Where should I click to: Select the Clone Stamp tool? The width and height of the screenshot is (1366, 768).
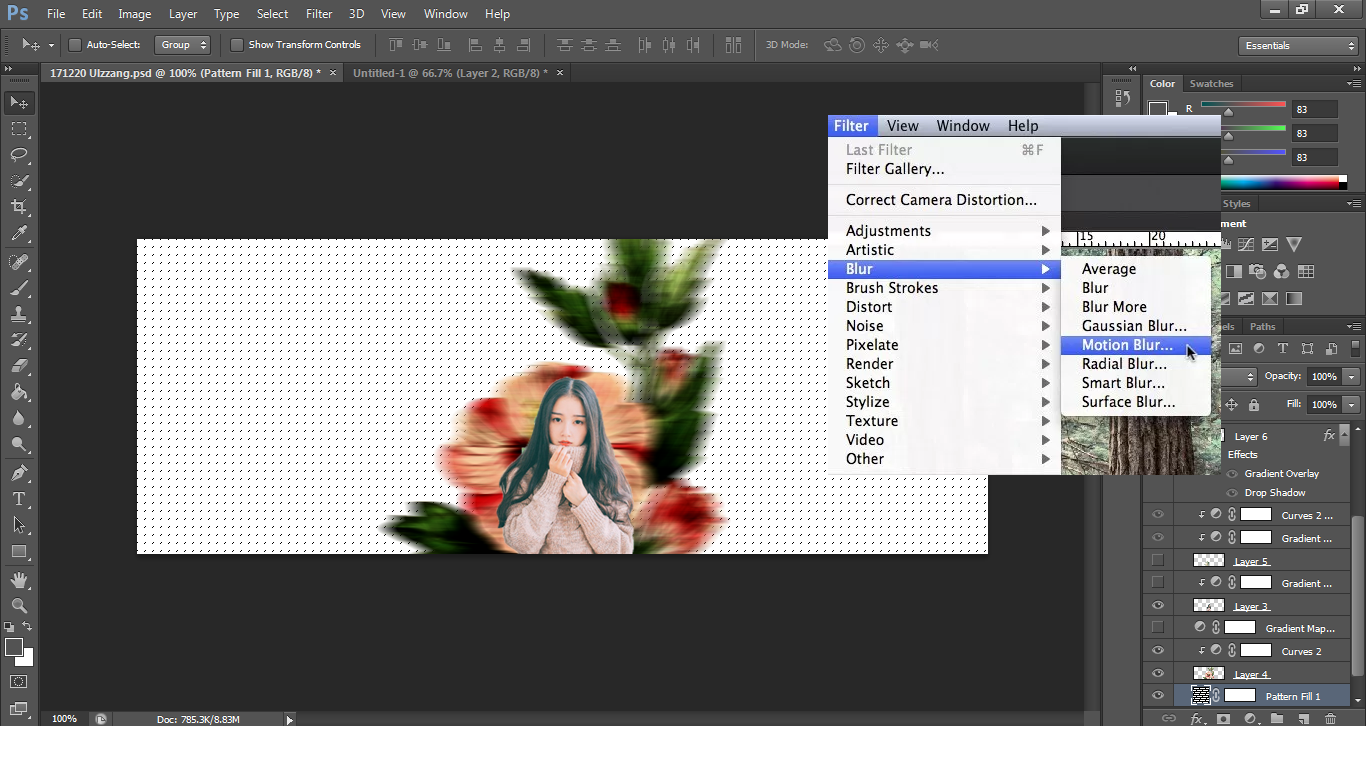(x=19, y=314)
